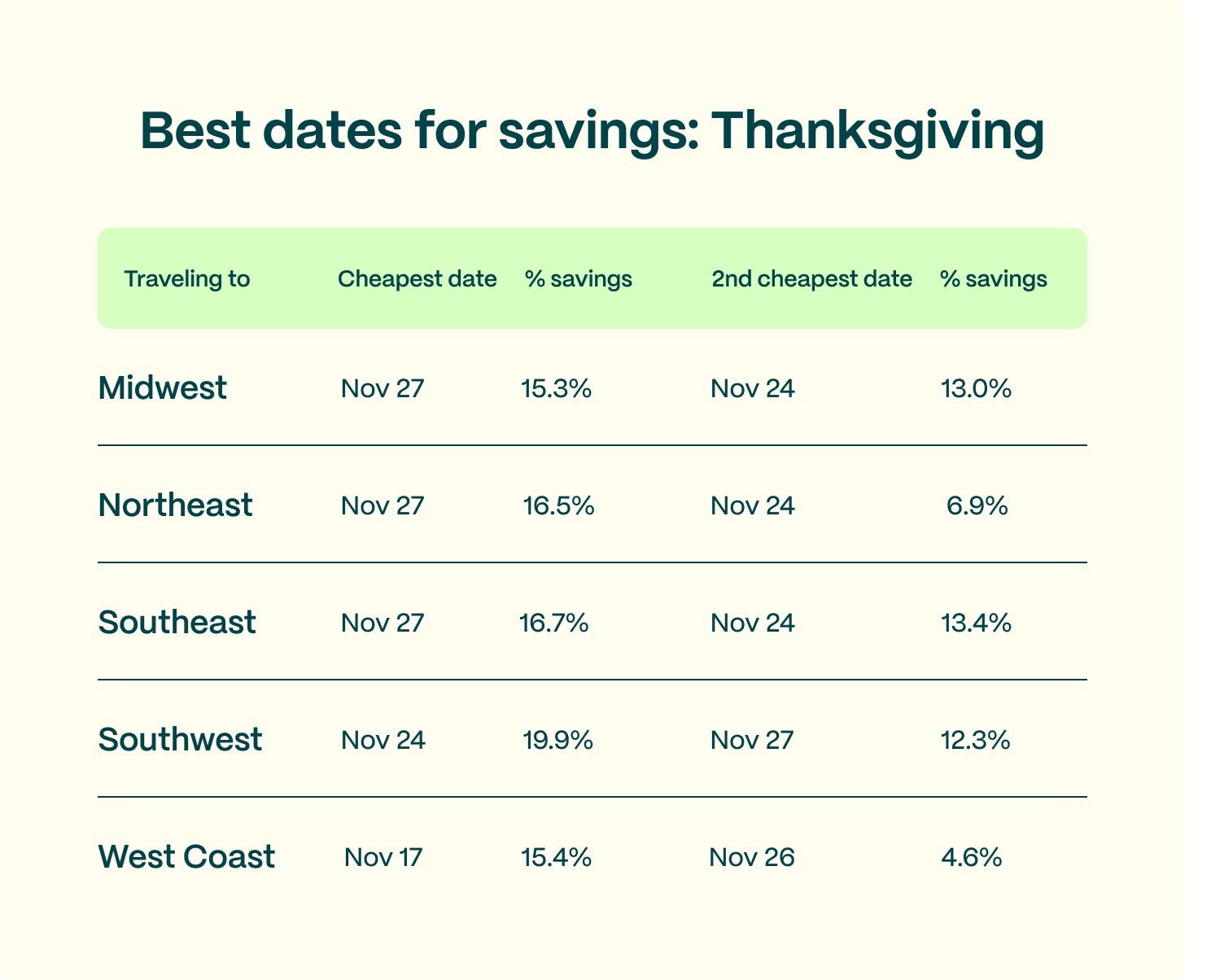Click the Midwest 15.3% savings value

click(556, 388)
